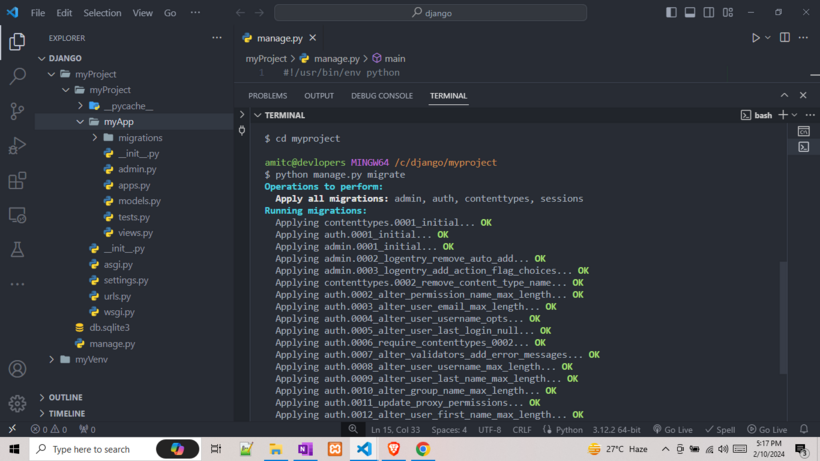Click the Run Python File play button
Image resolution: width=820 pixels, height=461 pixels.
(755, 38)
